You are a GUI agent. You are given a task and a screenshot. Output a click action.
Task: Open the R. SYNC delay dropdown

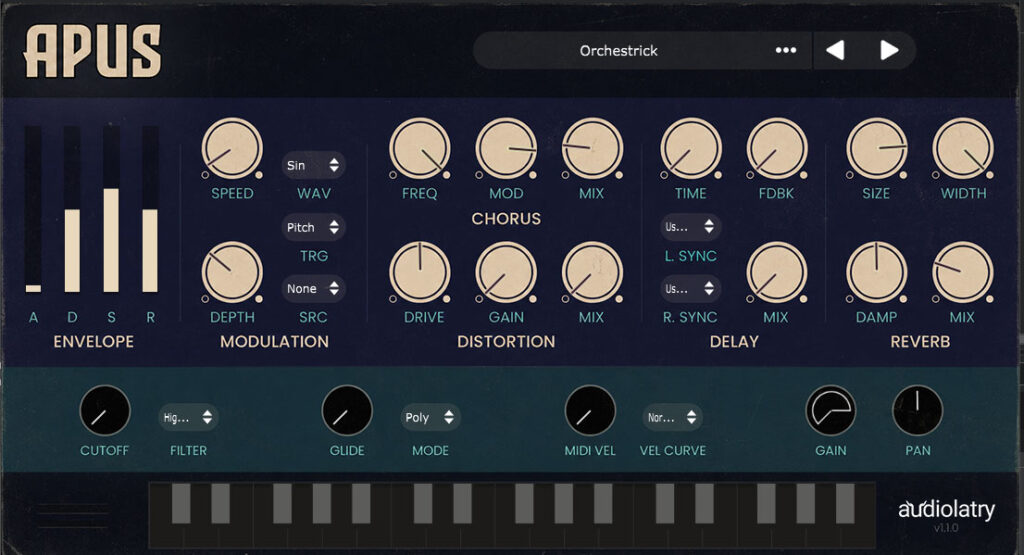pyautogui.click(x=690, y=289)
